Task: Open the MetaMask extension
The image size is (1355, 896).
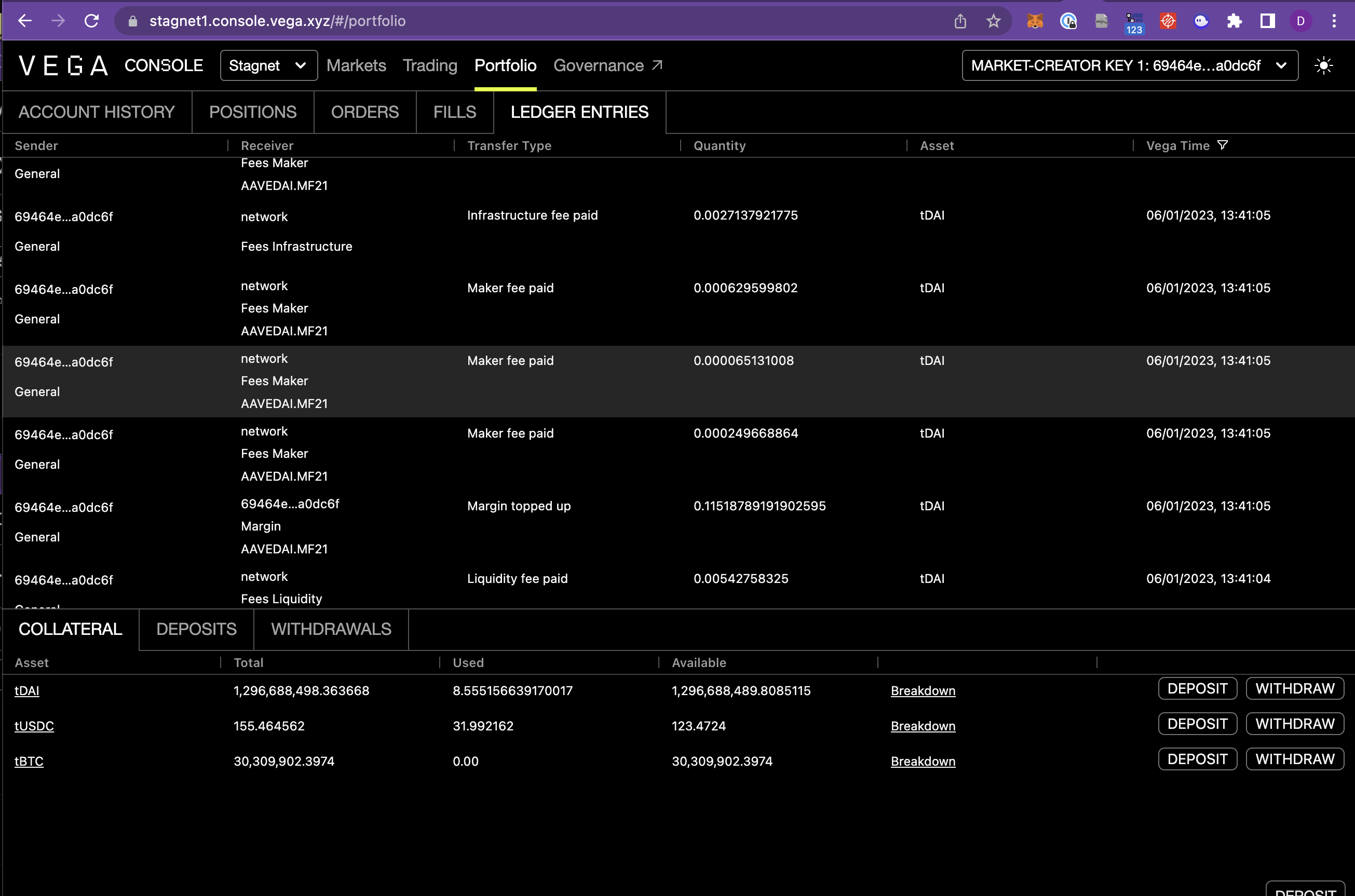Action: click(x=1034, y=21)
